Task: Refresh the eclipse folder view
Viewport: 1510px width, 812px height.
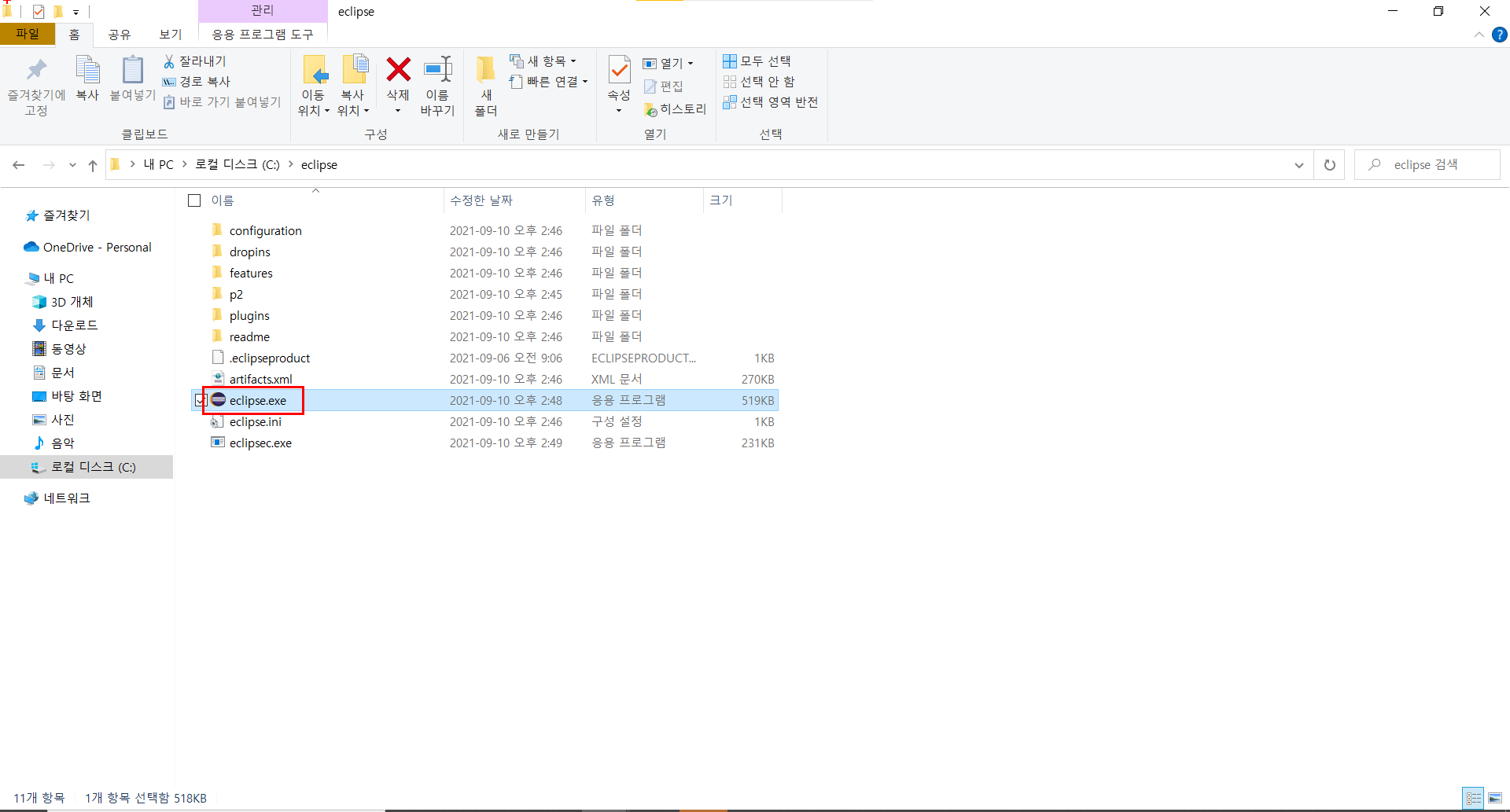Action: (x=1330, y=165)
